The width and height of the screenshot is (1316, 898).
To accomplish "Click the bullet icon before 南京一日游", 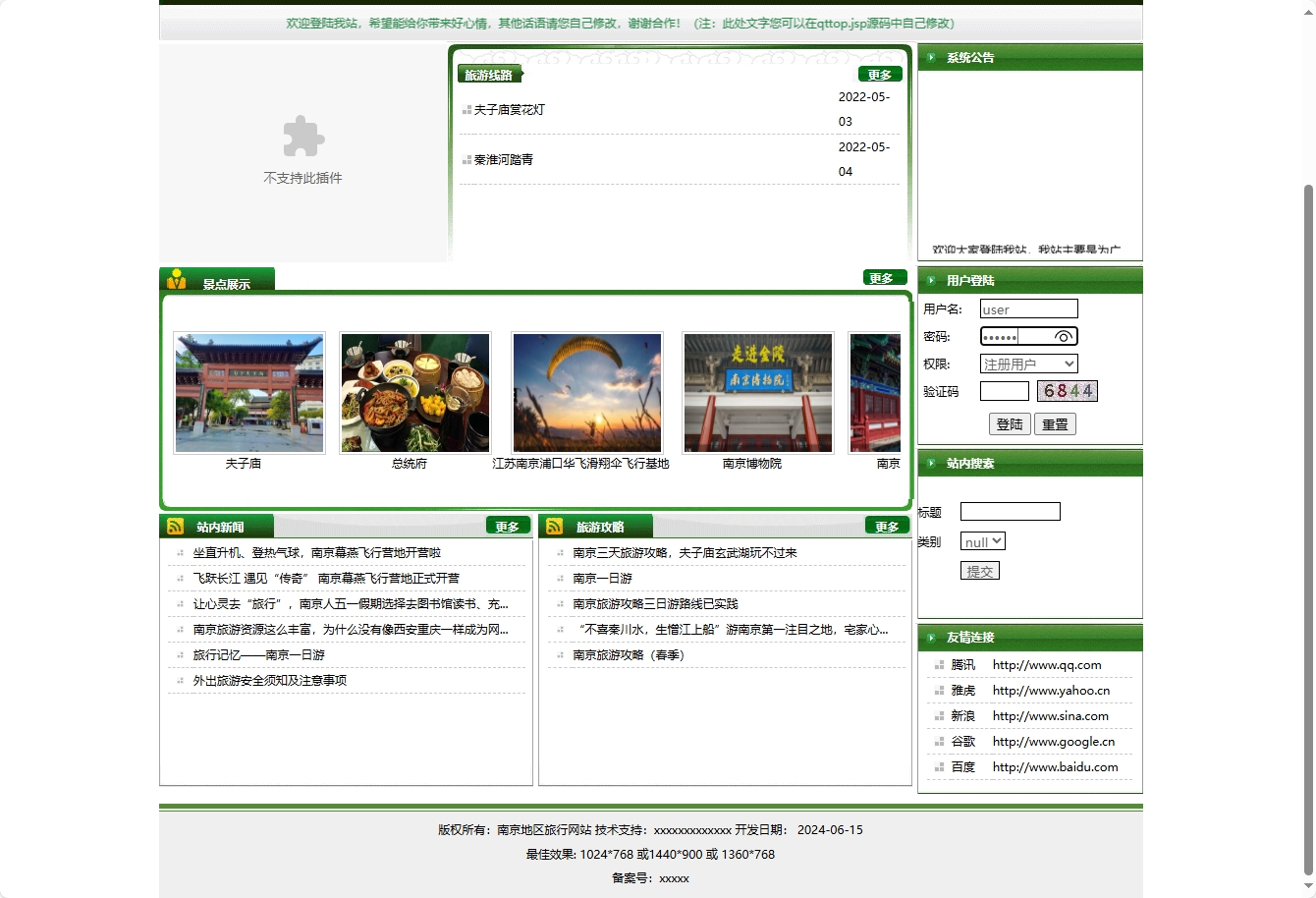I will pyautogui.click(x=562, y=578).
